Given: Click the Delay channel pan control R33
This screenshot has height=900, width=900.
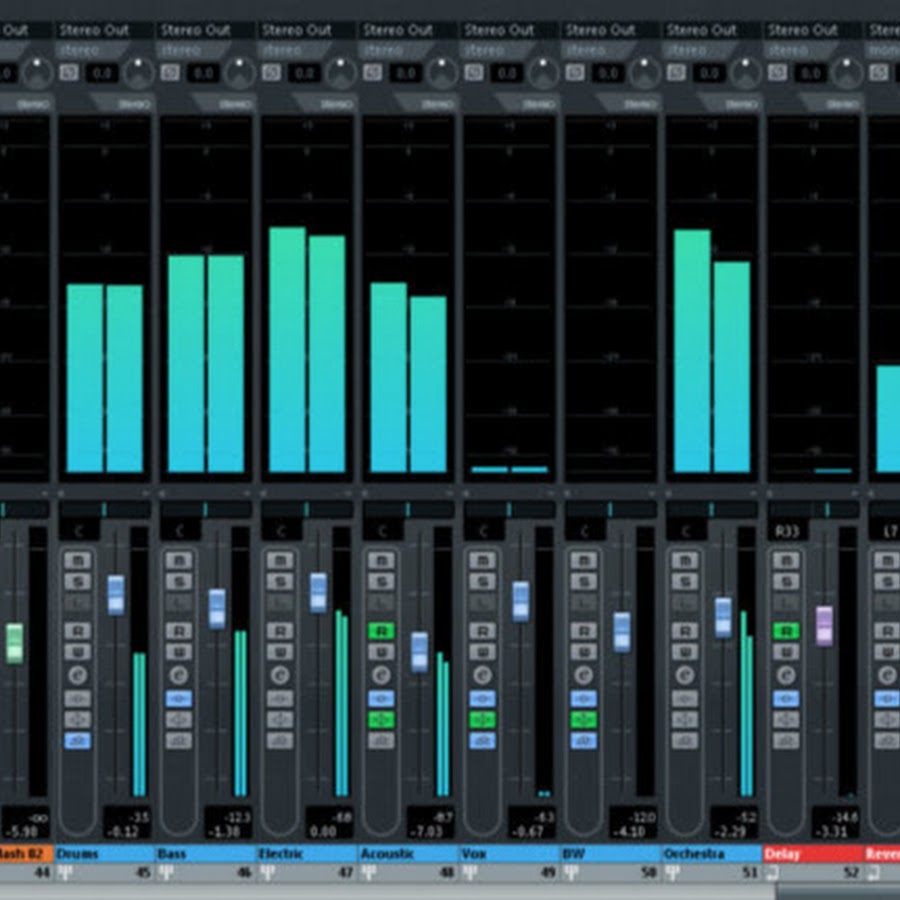Looking at the screenshot, I should (786, 530).
